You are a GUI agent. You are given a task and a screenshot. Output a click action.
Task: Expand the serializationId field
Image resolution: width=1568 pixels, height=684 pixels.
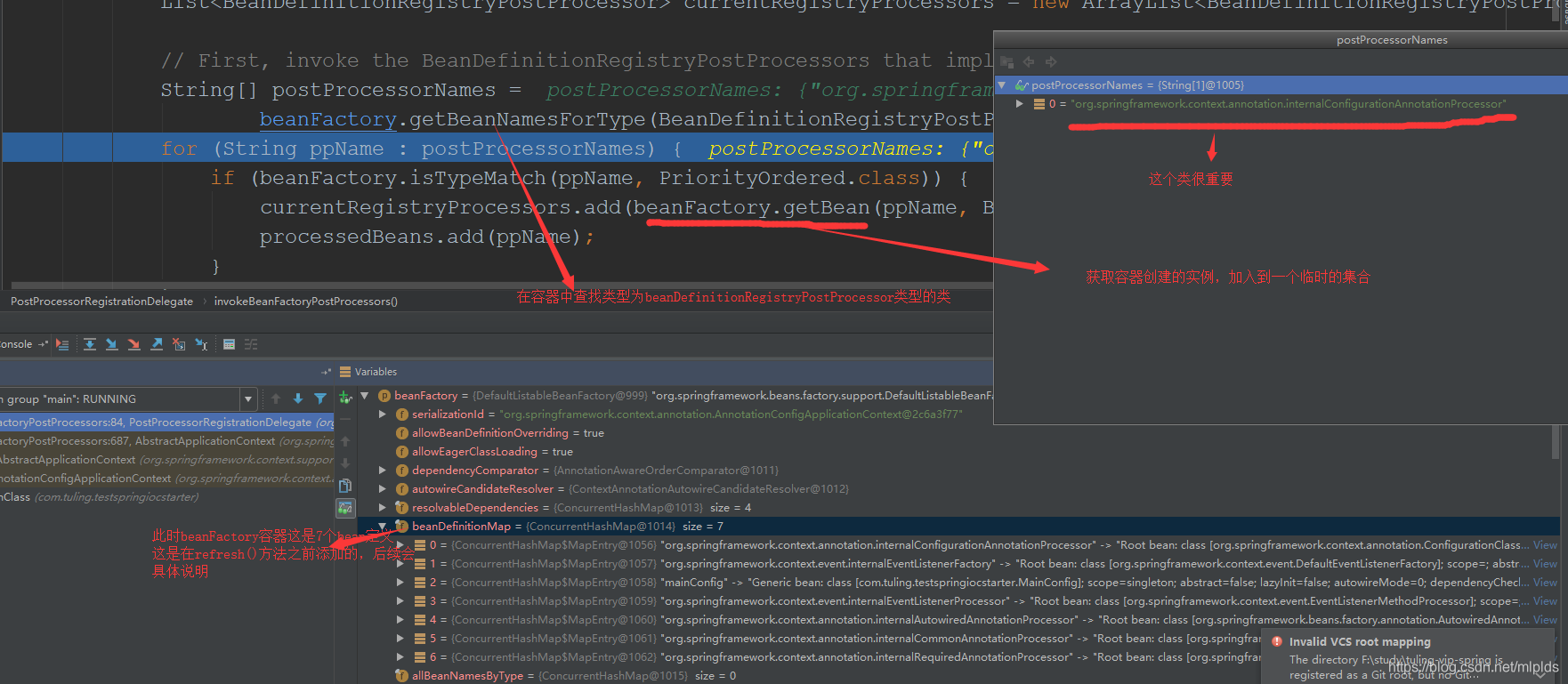pyautogui.click(x=383, y=414)
